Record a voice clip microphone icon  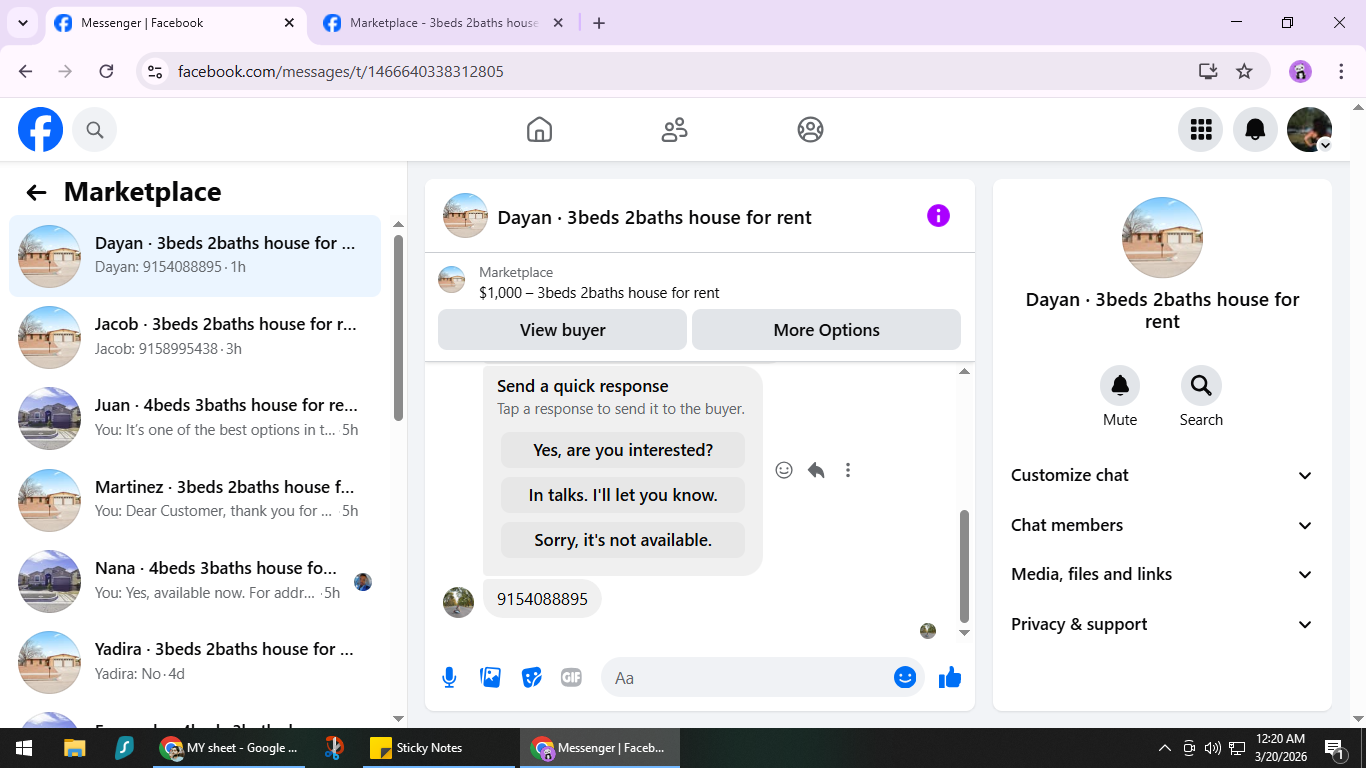pyautogui.click(x=449, y=678)
